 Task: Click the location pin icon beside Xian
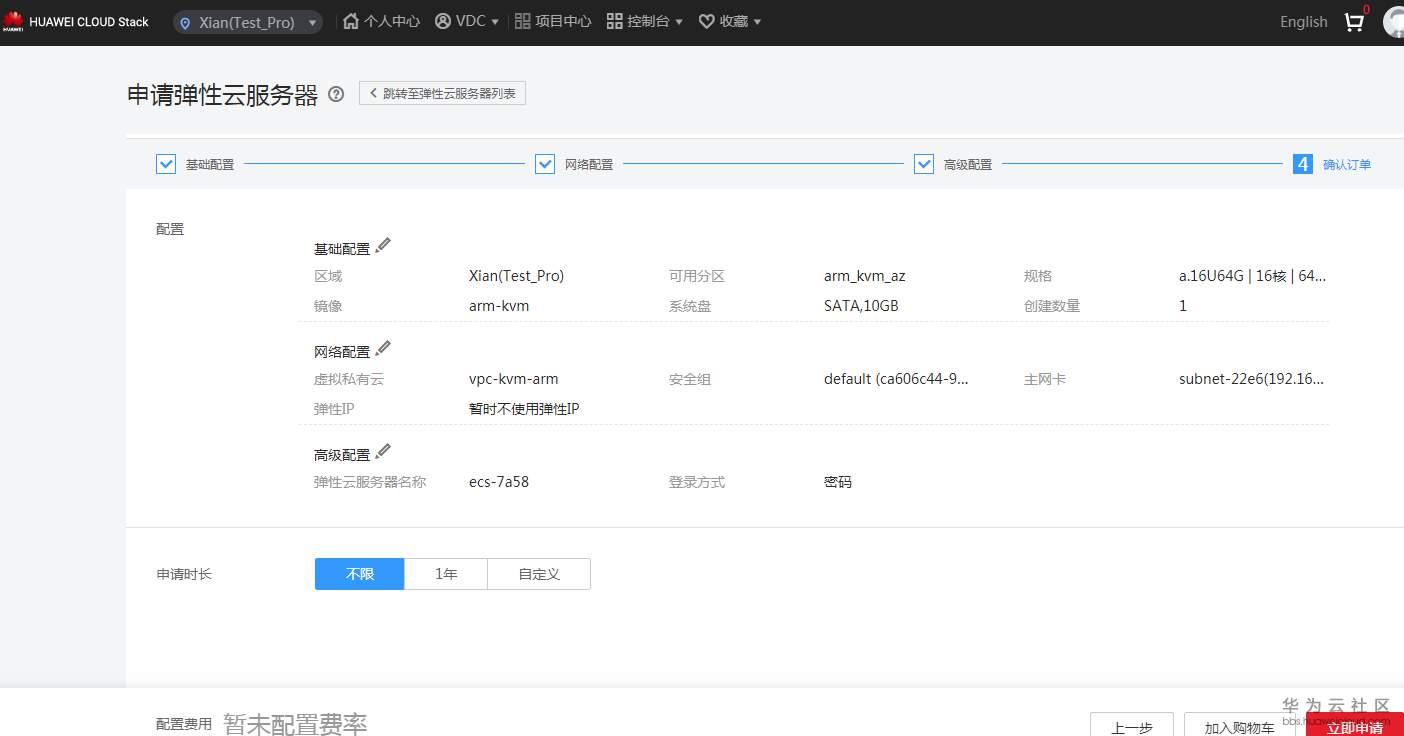point(185,23)
